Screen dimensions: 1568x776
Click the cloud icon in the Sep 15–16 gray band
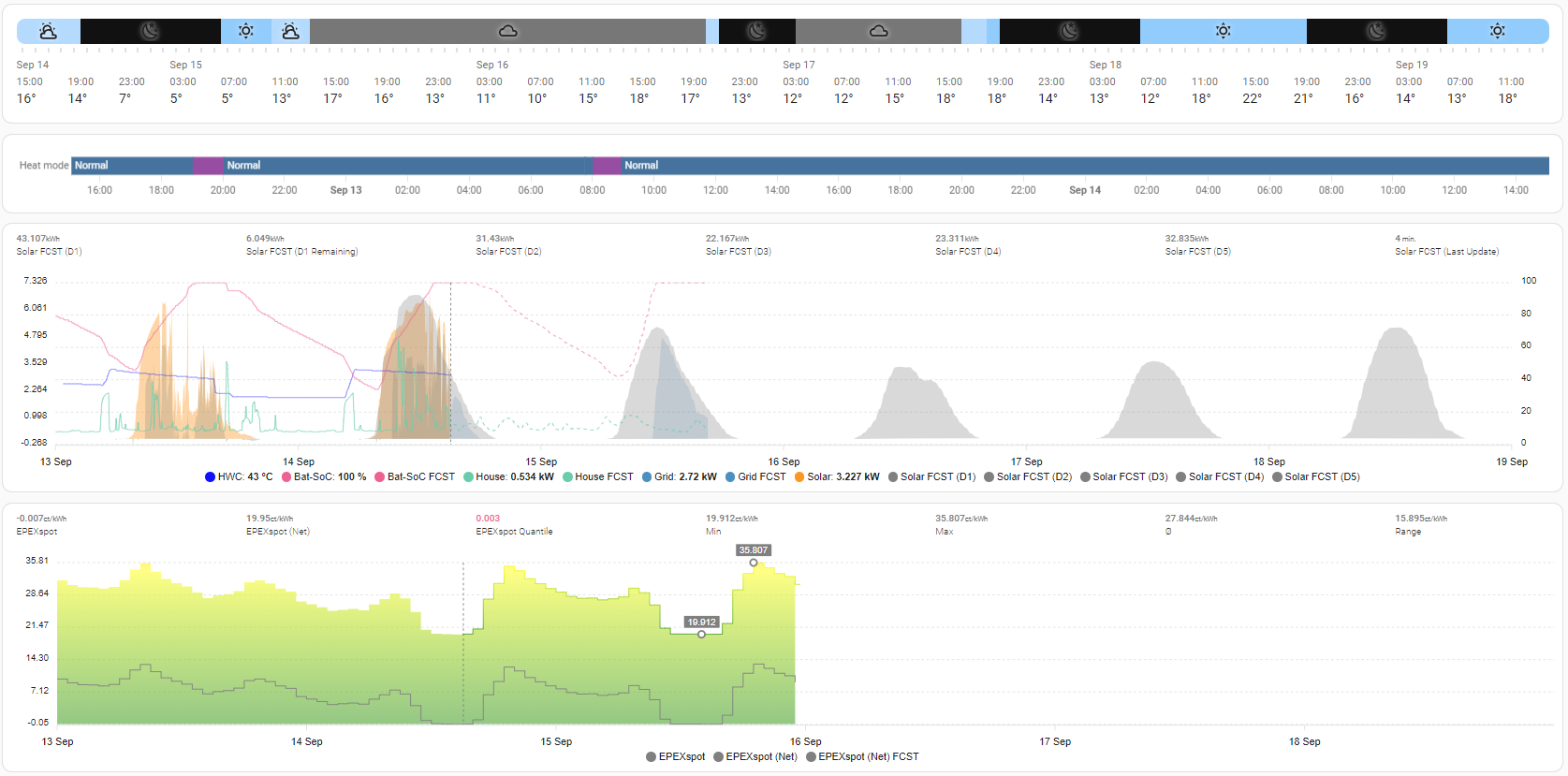507,31
